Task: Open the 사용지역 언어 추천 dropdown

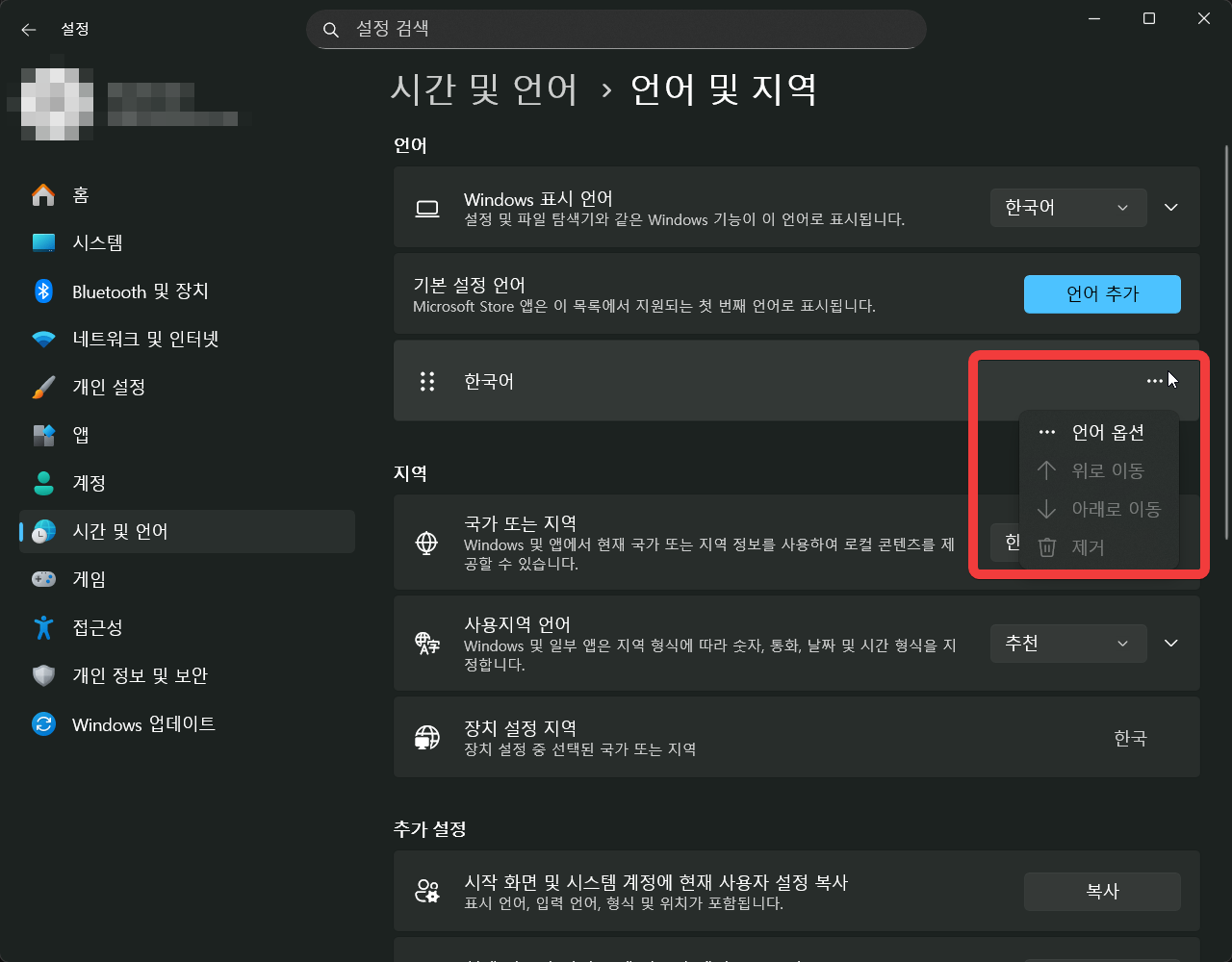Action: click(1068, 644)
